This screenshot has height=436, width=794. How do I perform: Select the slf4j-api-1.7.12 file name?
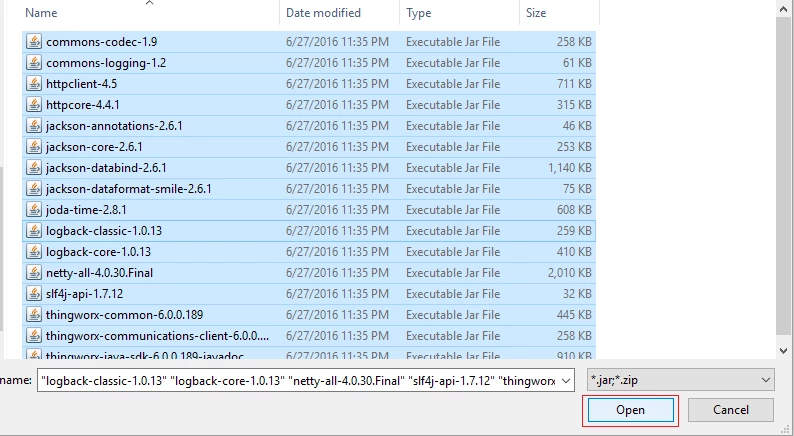[84, 294]
